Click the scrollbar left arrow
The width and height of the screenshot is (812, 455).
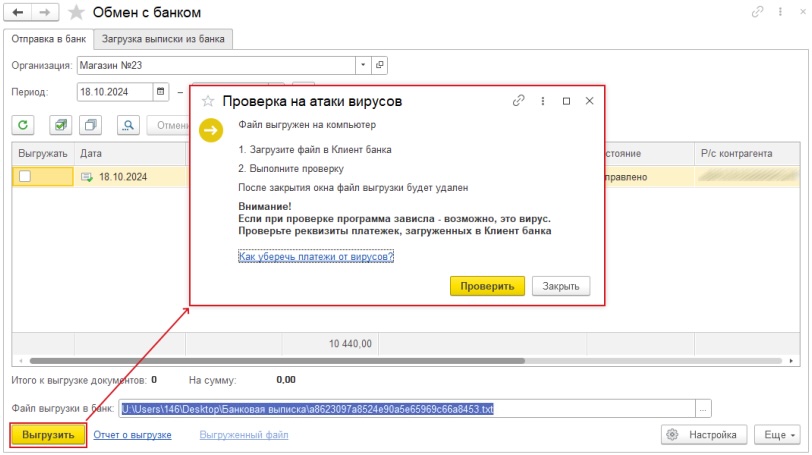[21, 361]
